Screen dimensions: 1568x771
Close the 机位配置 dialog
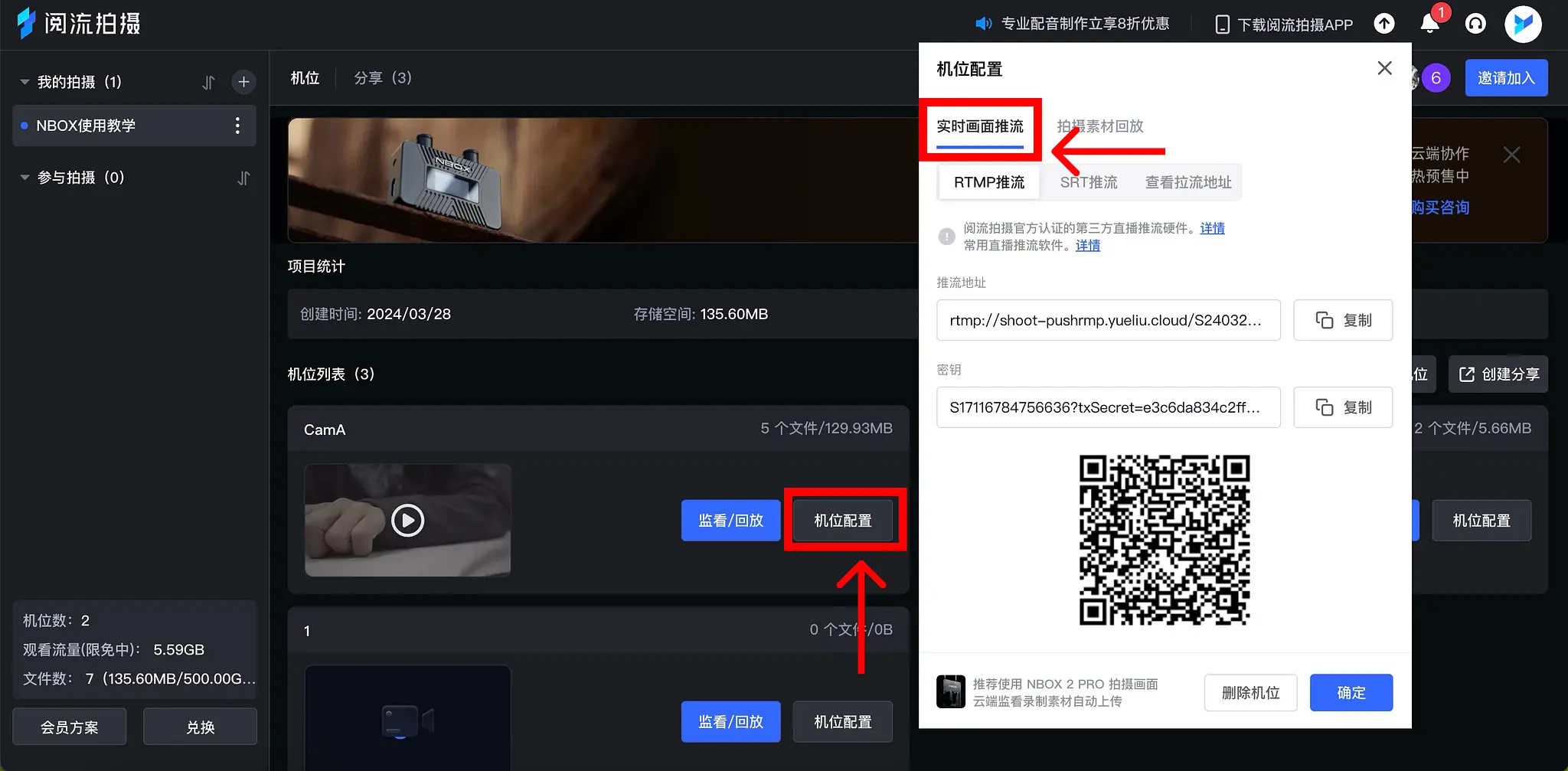(1384, 68)
